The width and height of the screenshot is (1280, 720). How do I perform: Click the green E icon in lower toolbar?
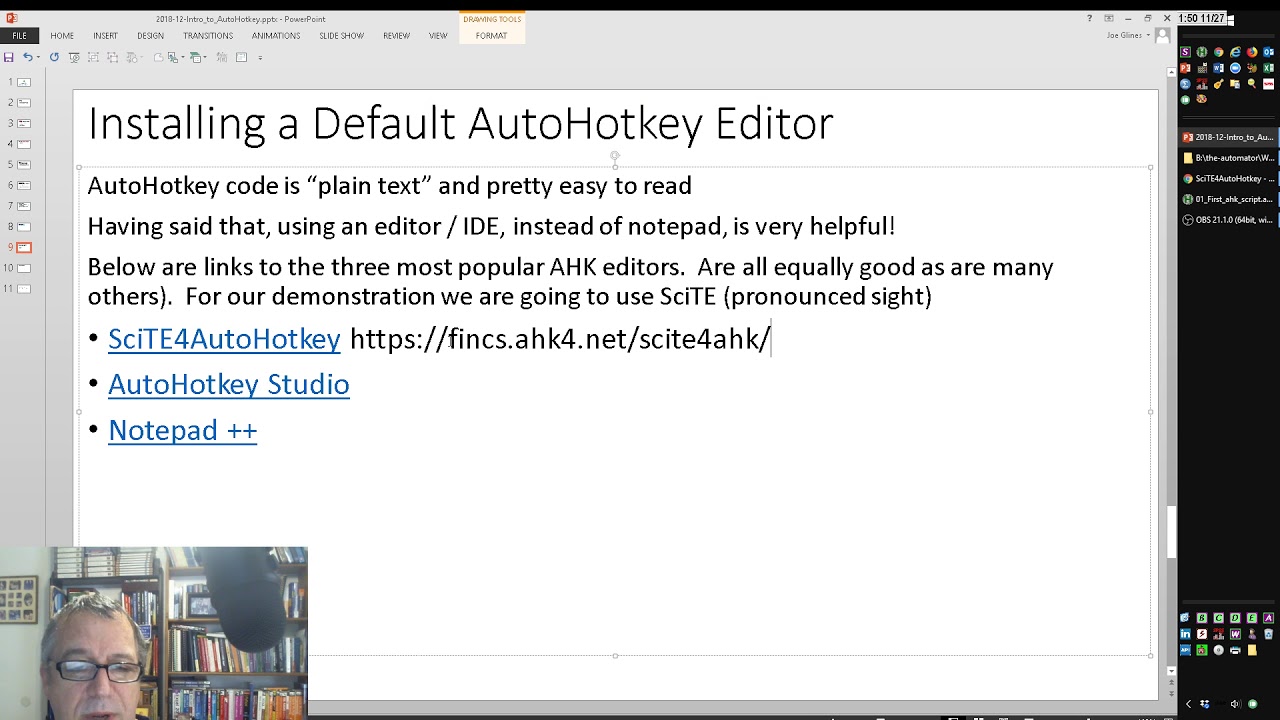click(1252, 618)
